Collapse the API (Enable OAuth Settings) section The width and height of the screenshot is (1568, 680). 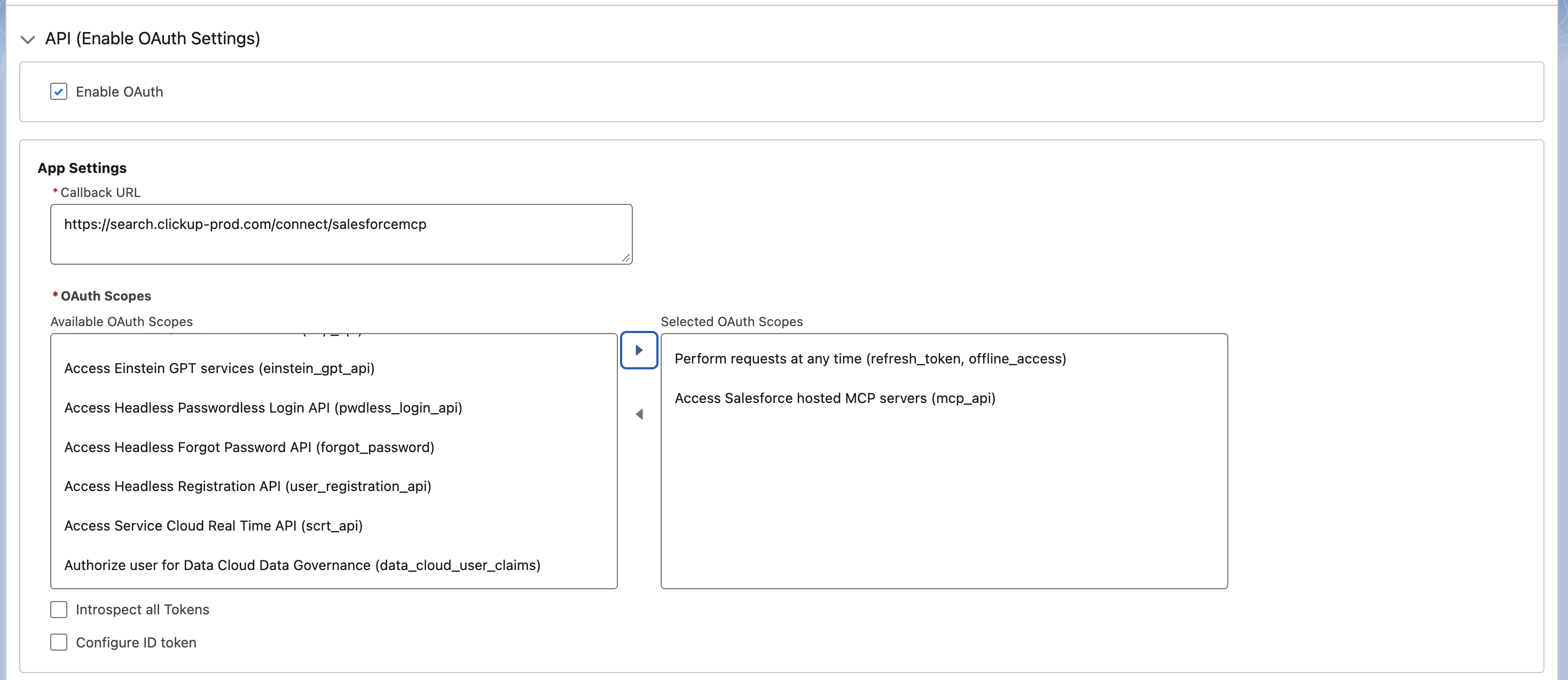(x=27, y=39)
